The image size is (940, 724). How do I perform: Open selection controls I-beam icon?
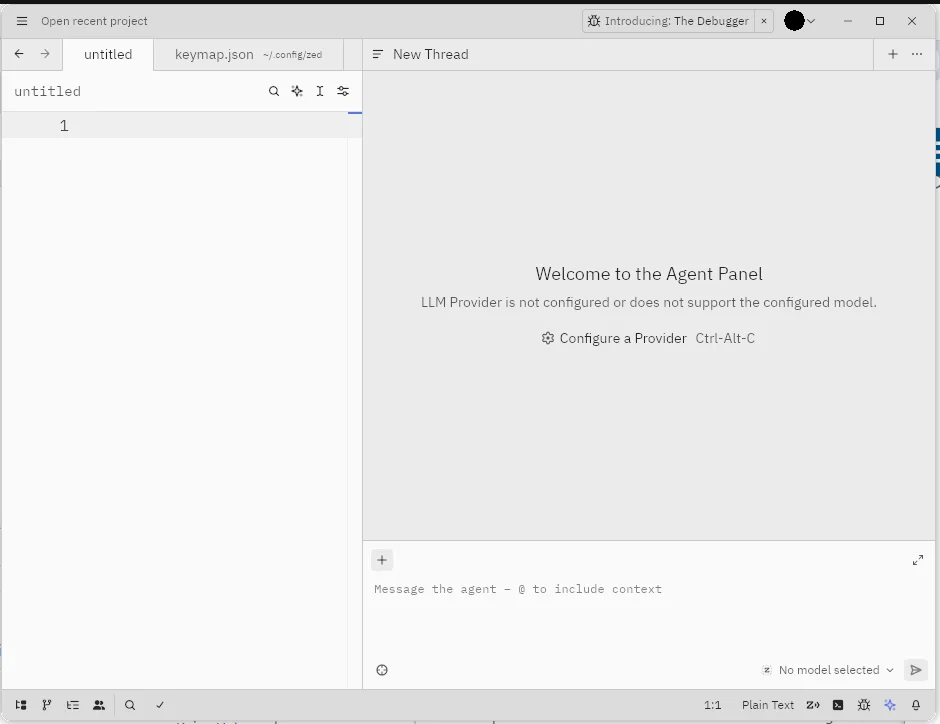click(320, 91)
